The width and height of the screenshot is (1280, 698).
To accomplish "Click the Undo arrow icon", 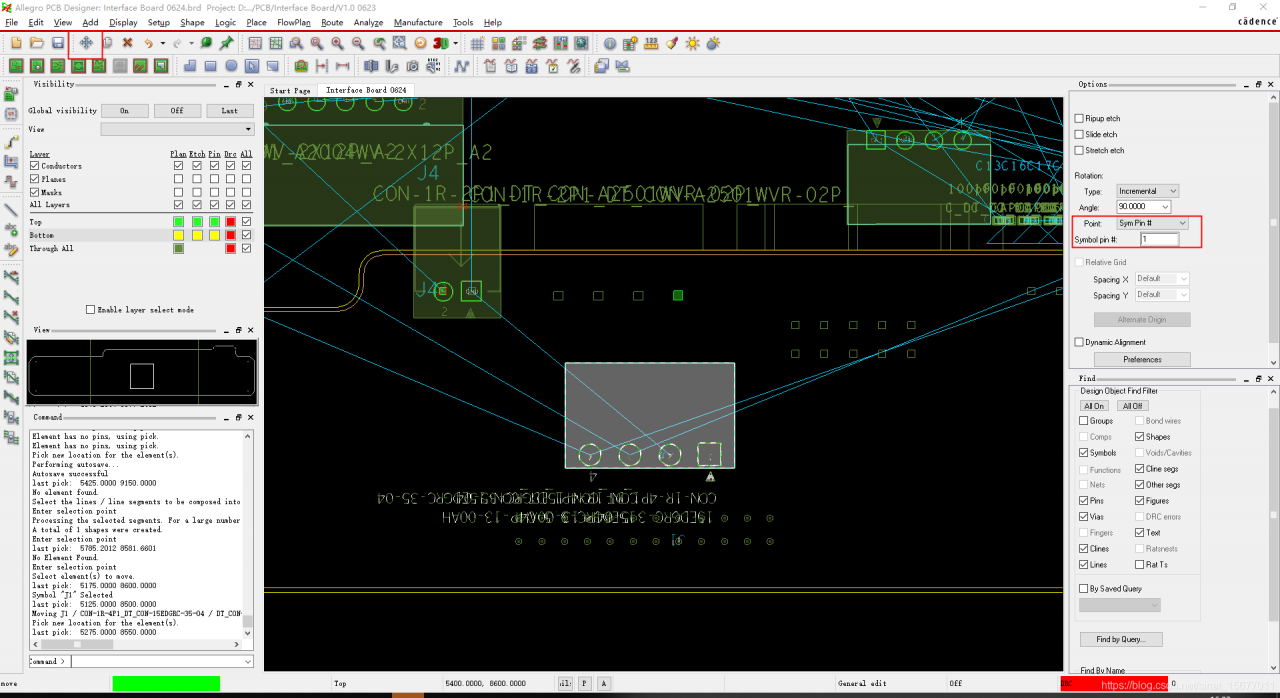I will pyautogui.click(x=148, y=43).
